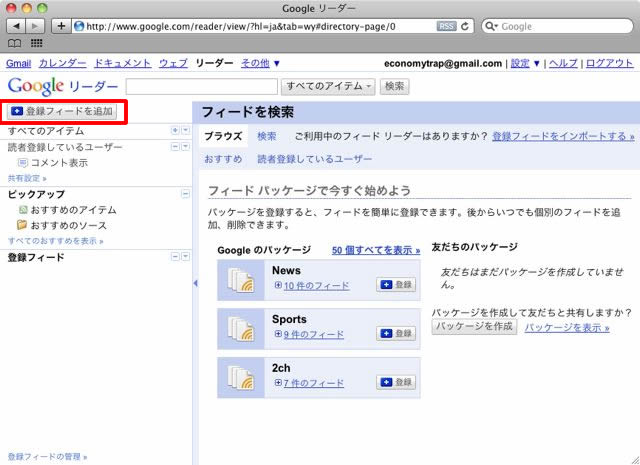Open 10 件のフィード link

point(316,286)
